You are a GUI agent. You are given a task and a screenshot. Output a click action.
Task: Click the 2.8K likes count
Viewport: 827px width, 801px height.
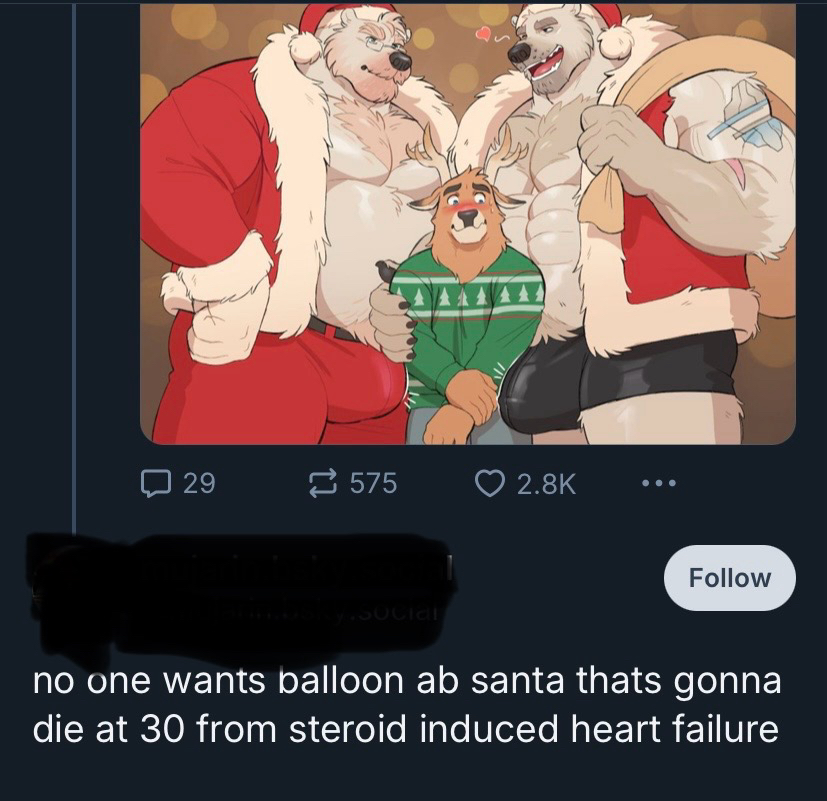(546, 484)
